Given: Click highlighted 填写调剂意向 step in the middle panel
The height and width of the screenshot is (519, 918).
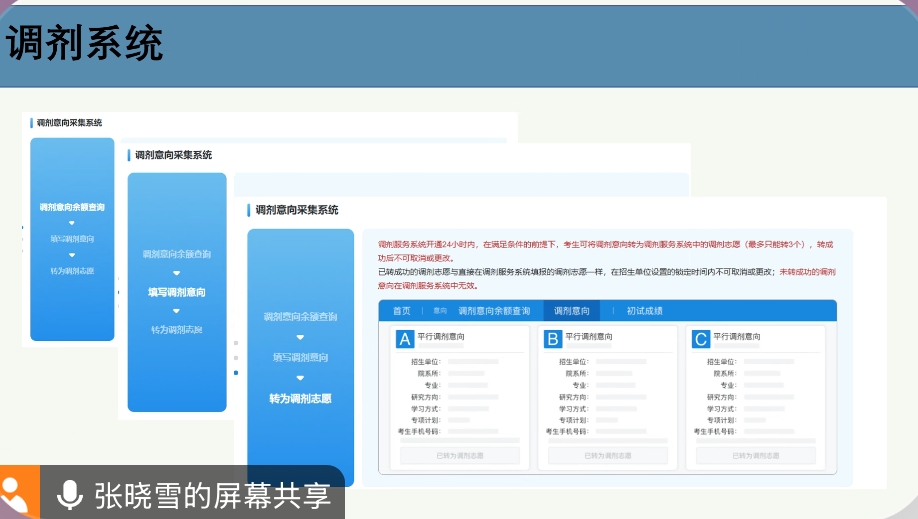Looking at the screenshot, I should (176, 292).
